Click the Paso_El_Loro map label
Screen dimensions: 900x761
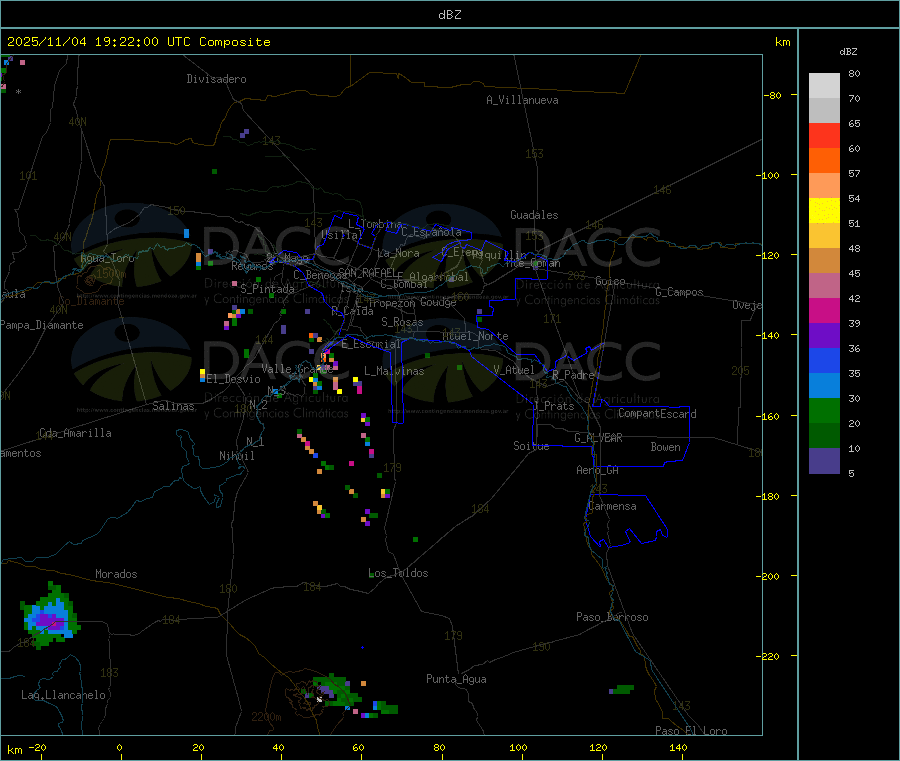(691, 731)
